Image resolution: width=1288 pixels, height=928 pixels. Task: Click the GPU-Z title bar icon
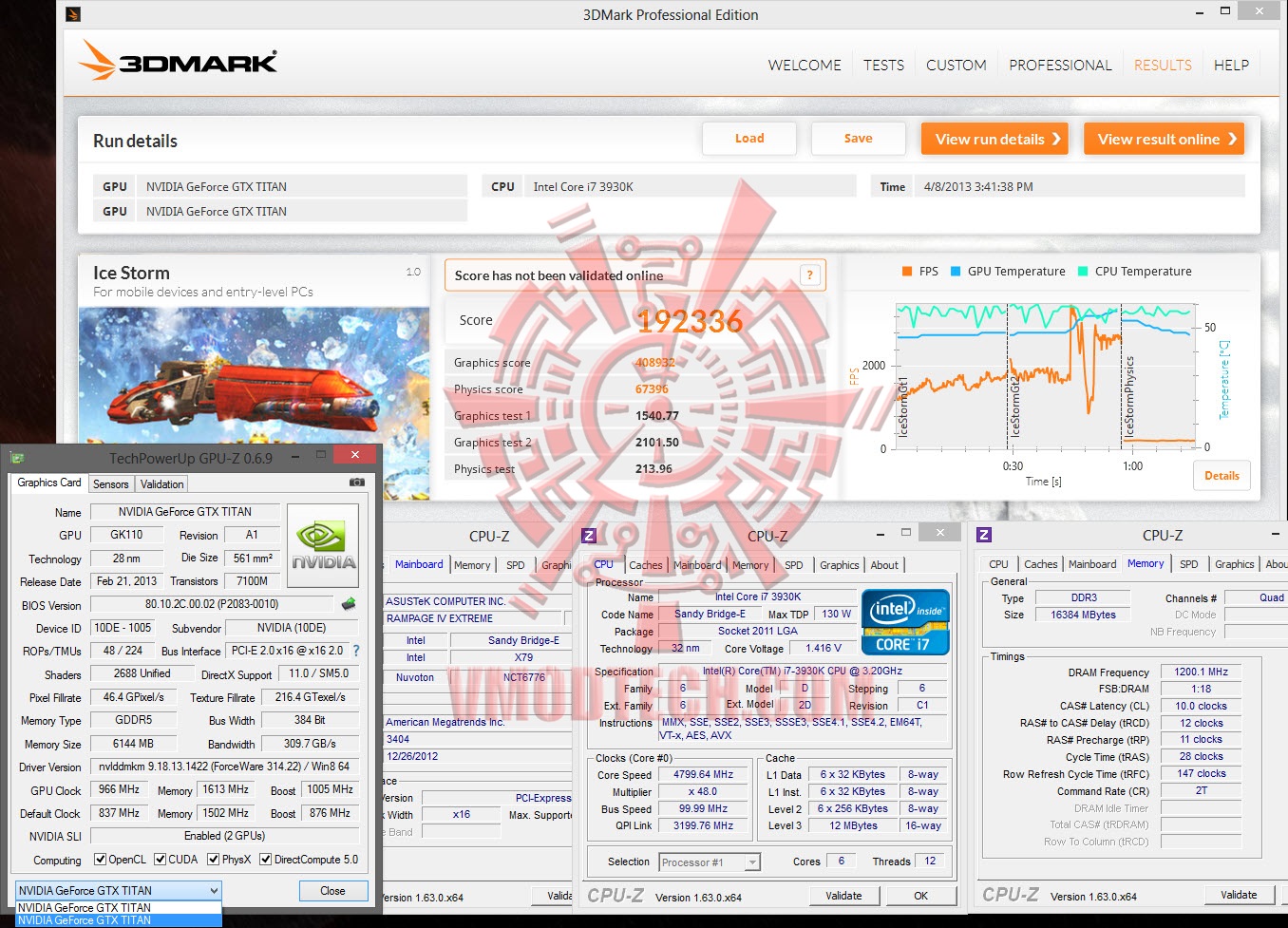[16, 458]
